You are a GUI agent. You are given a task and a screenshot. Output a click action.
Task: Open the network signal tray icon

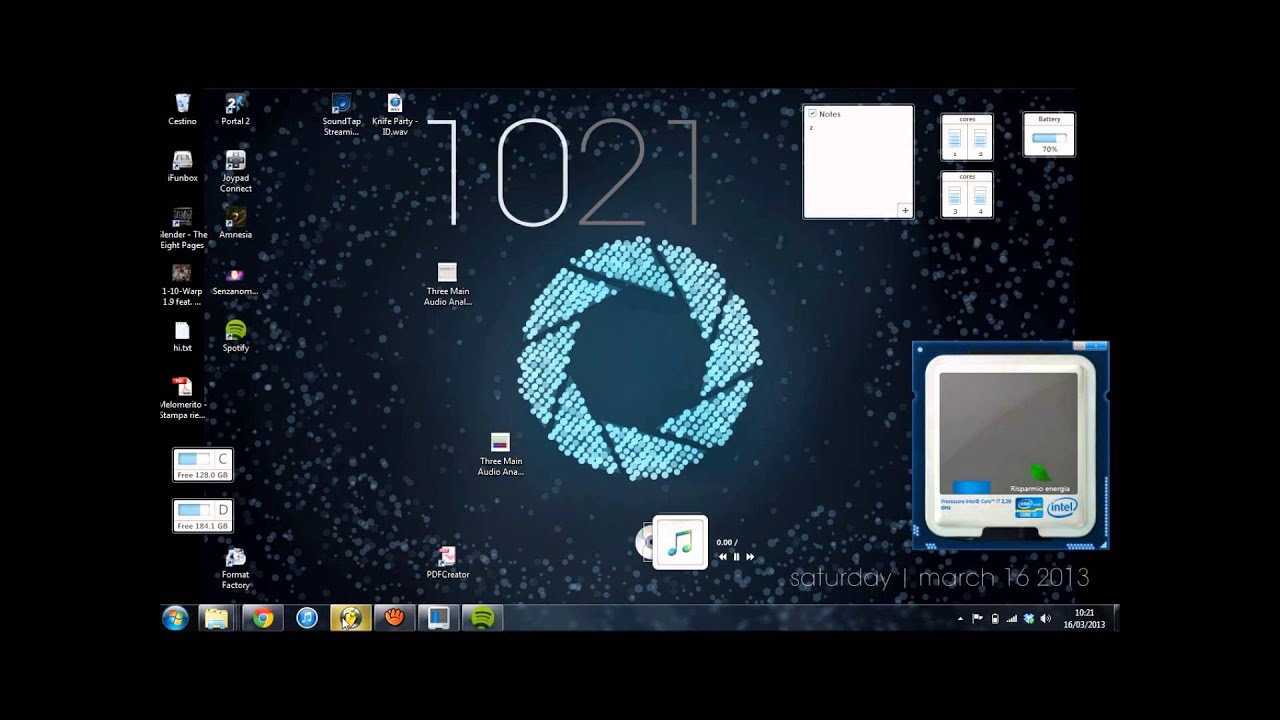tap(1011, 619)
